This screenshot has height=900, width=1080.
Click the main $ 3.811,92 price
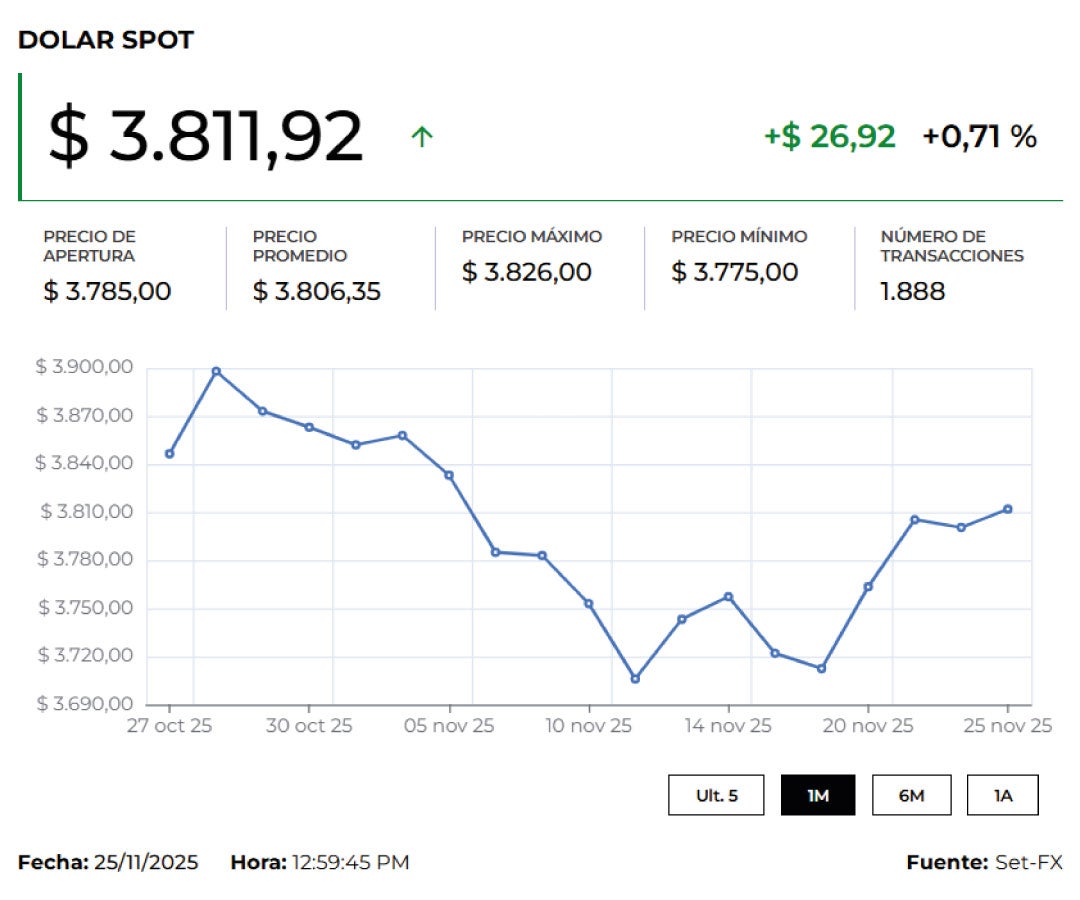[x=205, y=137]
